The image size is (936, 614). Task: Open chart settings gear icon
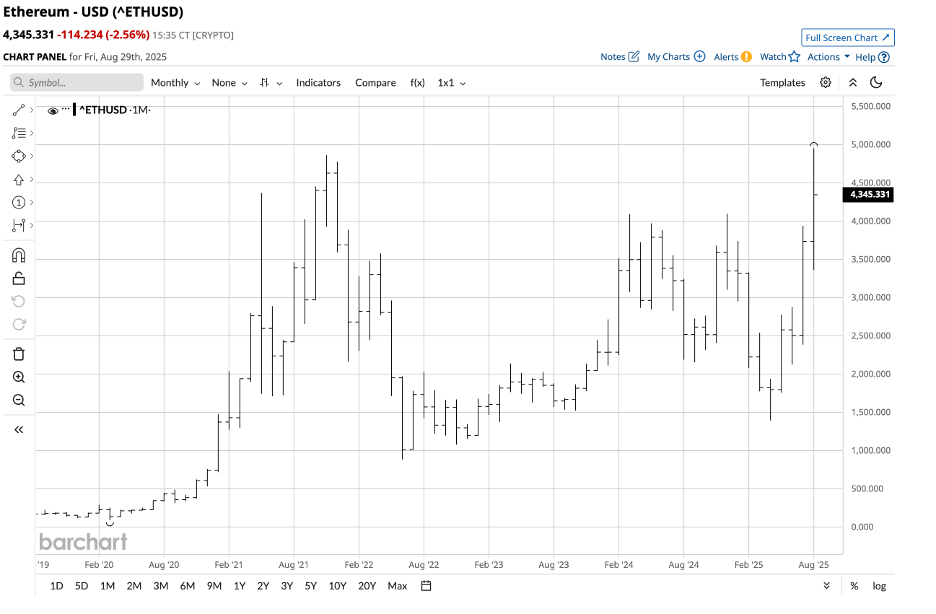(826, 82)
